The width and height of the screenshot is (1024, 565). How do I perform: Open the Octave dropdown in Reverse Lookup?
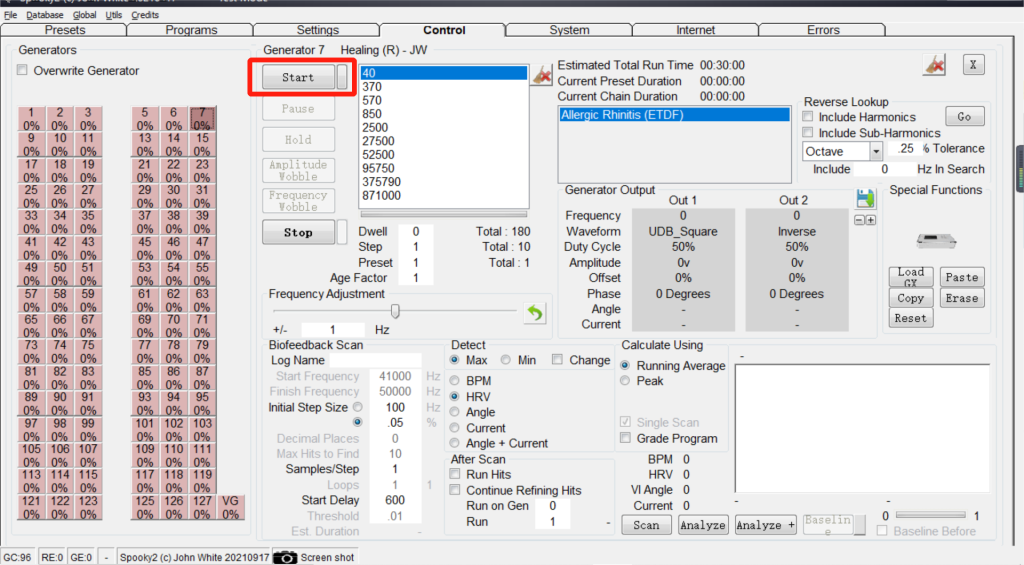click(x=876, y=151)
